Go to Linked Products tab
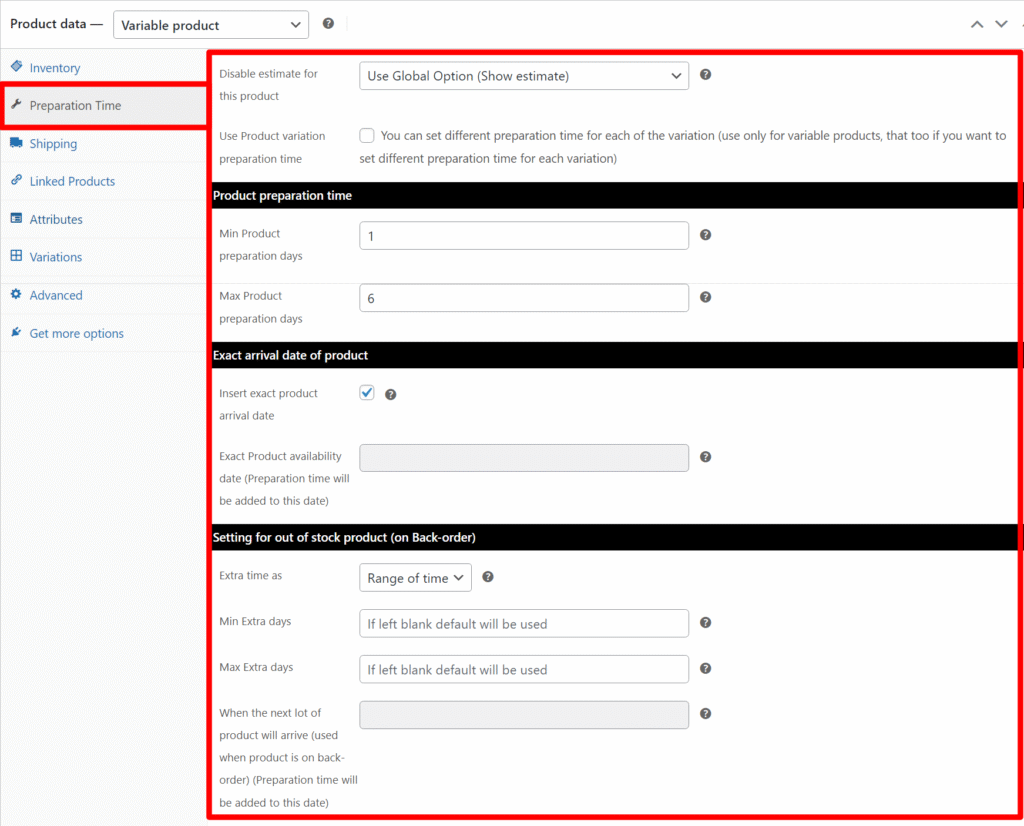The image size is (1024, 826). click(x=72, y=181)
